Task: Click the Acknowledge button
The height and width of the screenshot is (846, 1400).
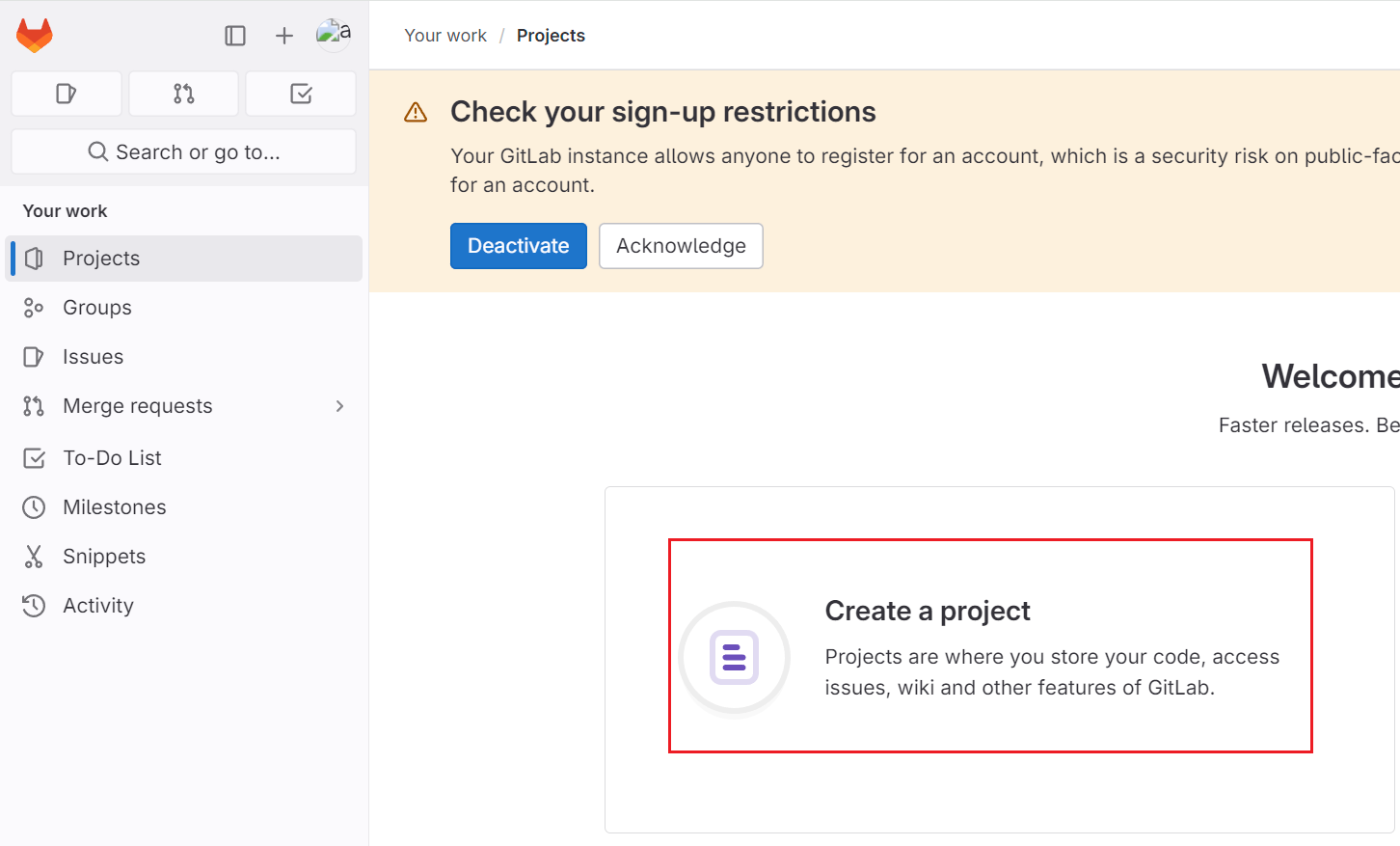Action: (x=681, y=246)
